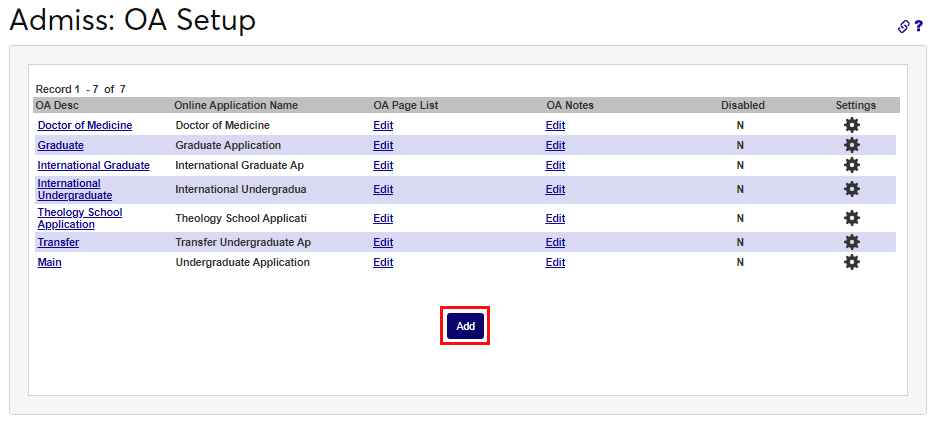
Task: Open the Transfer OA Desc link
Action: click(x=58, y=242)
